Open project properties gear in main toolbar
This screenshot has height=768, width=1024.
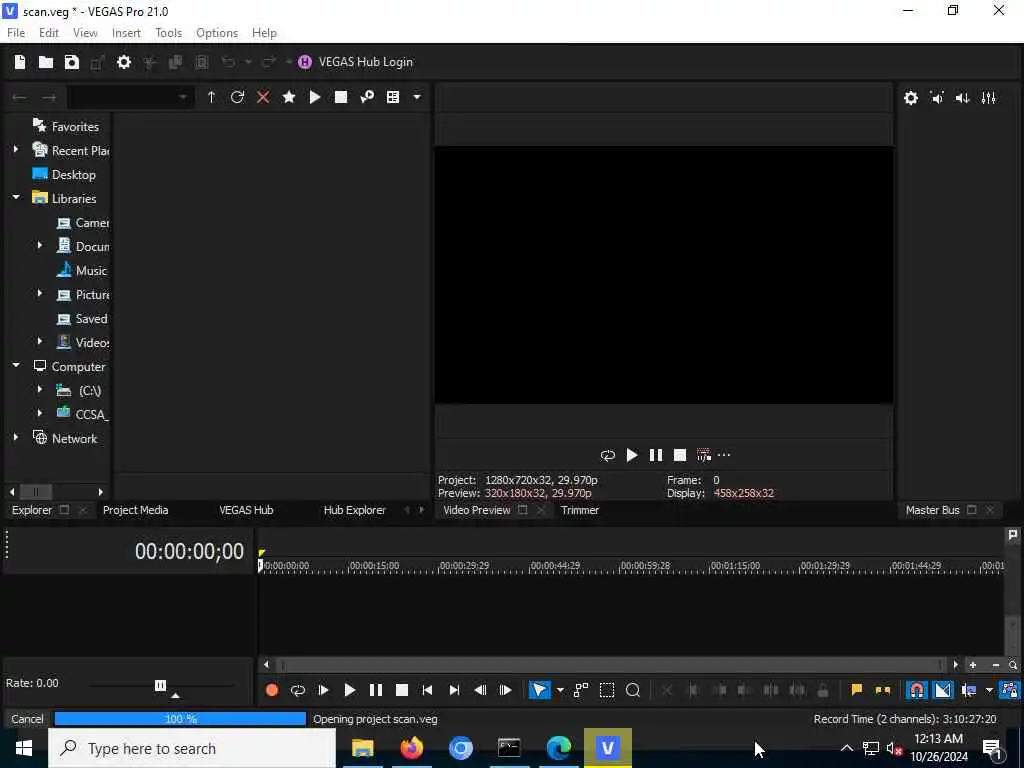pos(124,62)
